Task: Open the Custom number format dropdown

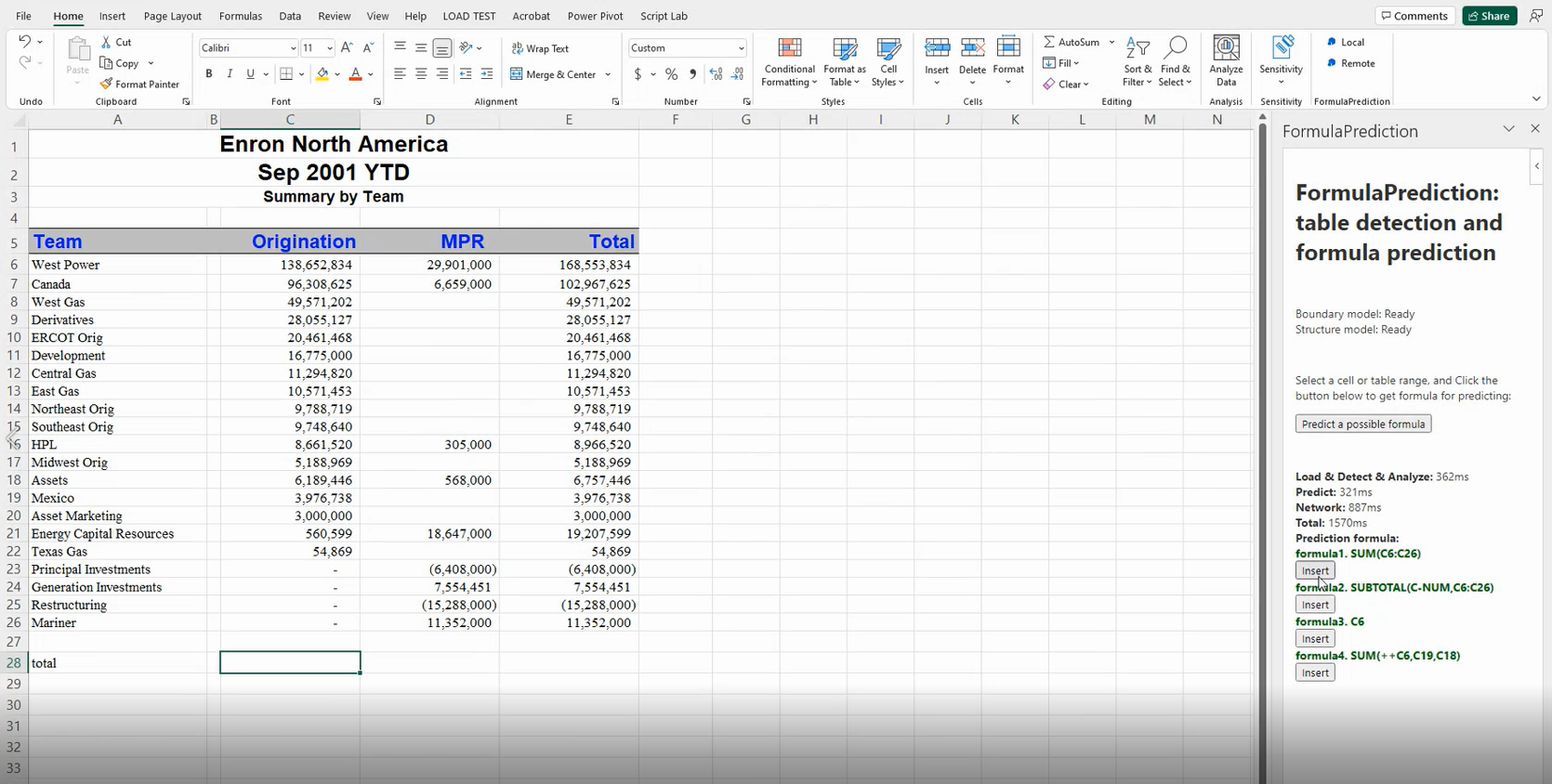Action: [x=741, y=48]
